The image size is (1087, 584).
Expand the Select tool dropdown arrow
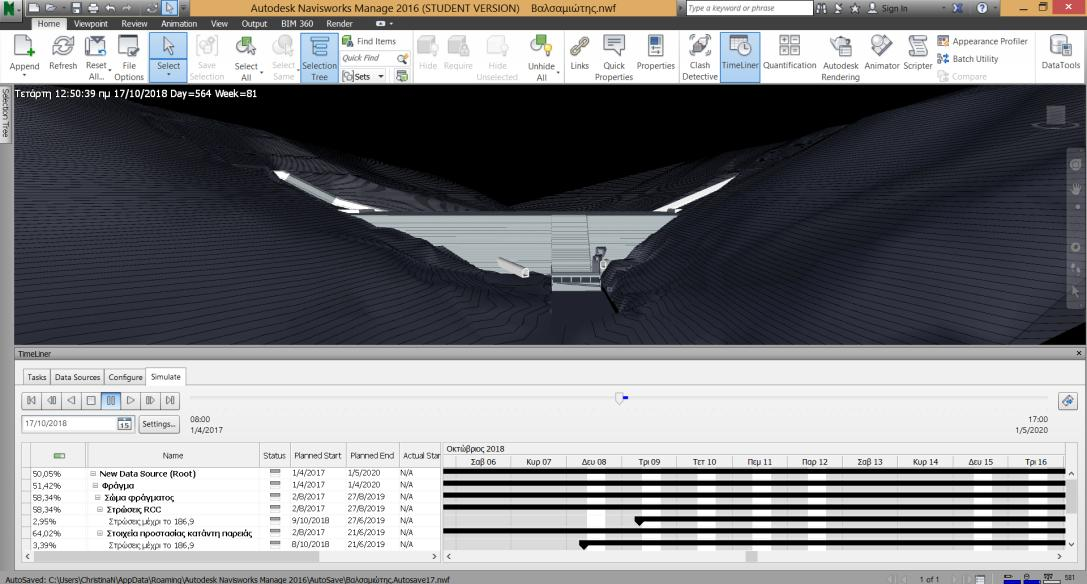click(x=168, y=75)
